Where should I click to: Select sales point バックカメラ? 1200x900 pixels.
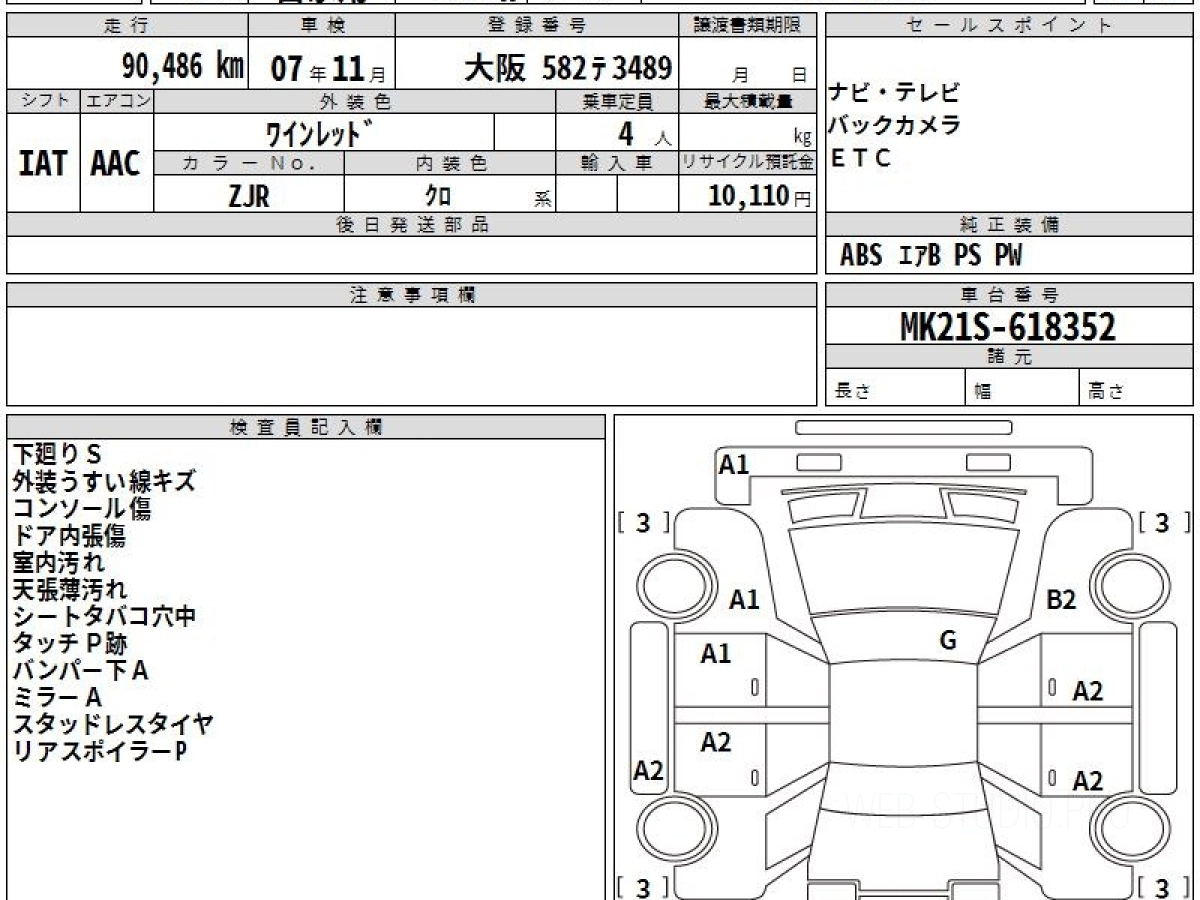point(894,125)
